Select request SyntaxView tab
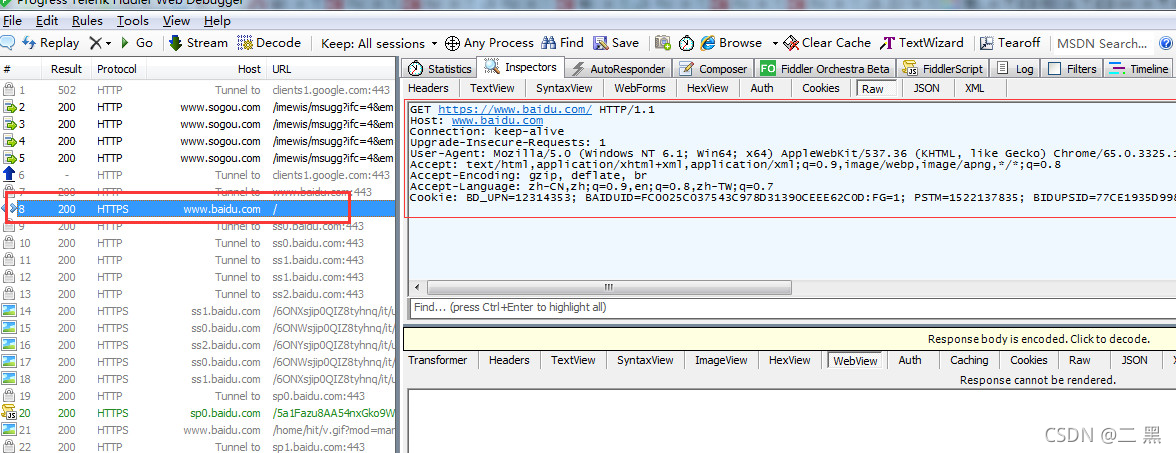Viewport: 1176px width, 453px height. coord(564,88)
